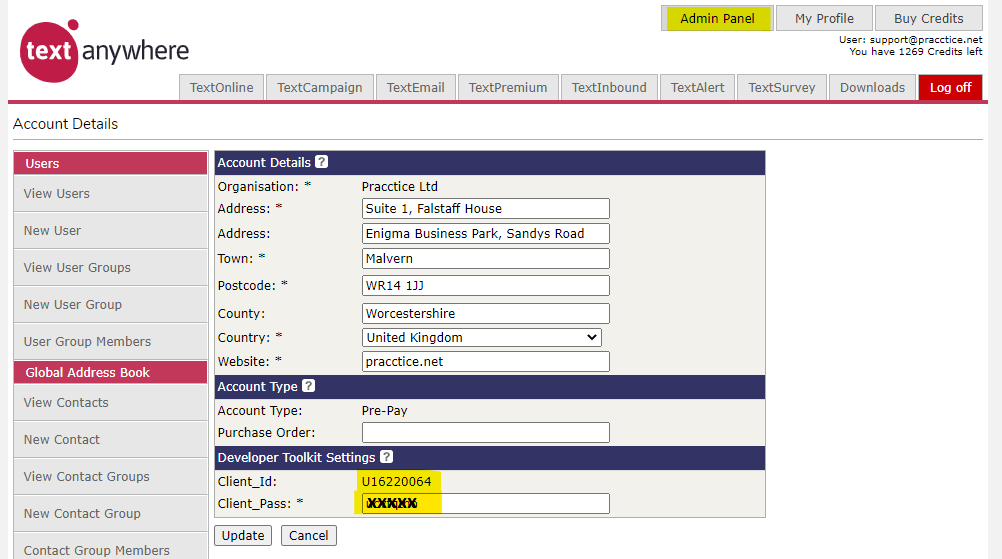
Task: Select New Contact in sidebar
Action: click(111, 440)
